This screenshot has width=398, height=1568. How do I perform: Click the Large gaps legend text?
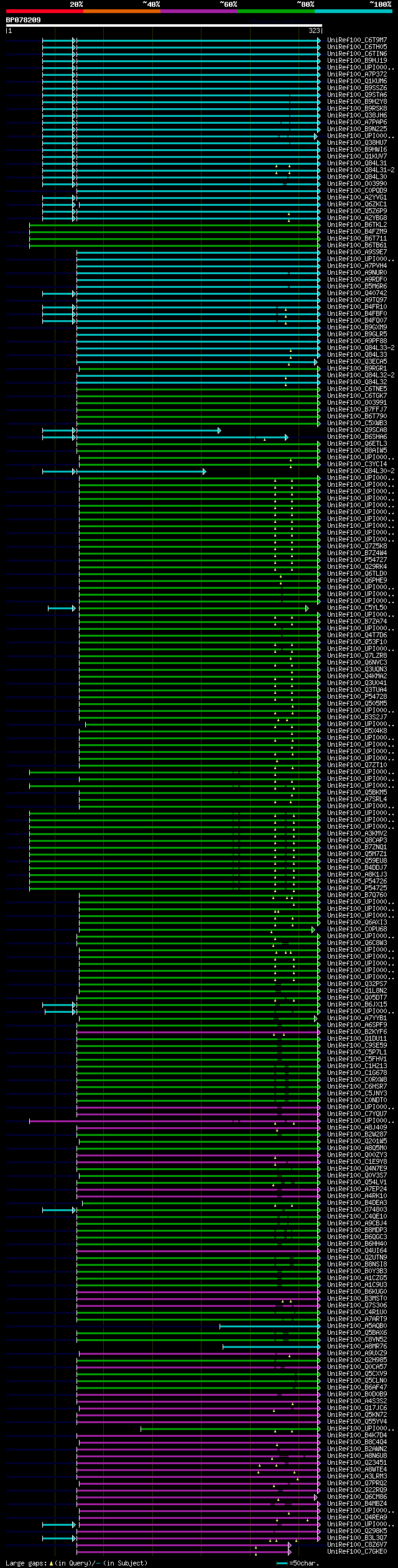pos(76,1563)
